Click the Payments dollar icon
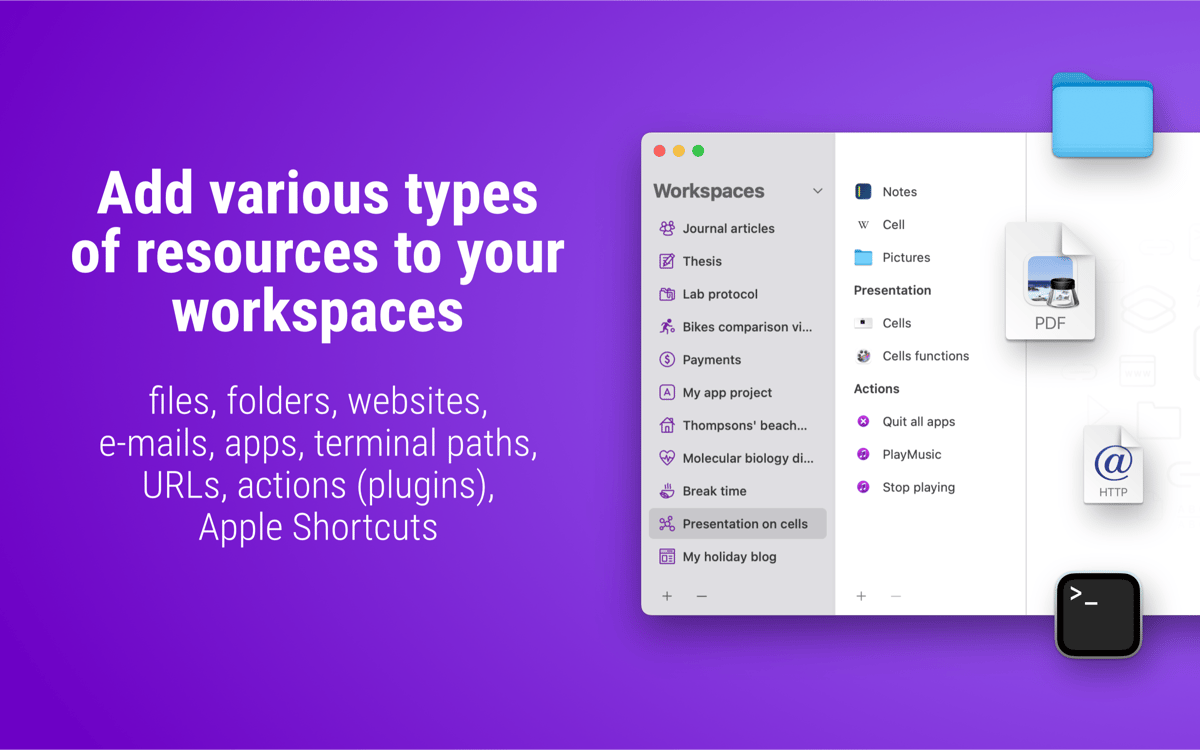 pyautogui.click(x=667, y=360)
